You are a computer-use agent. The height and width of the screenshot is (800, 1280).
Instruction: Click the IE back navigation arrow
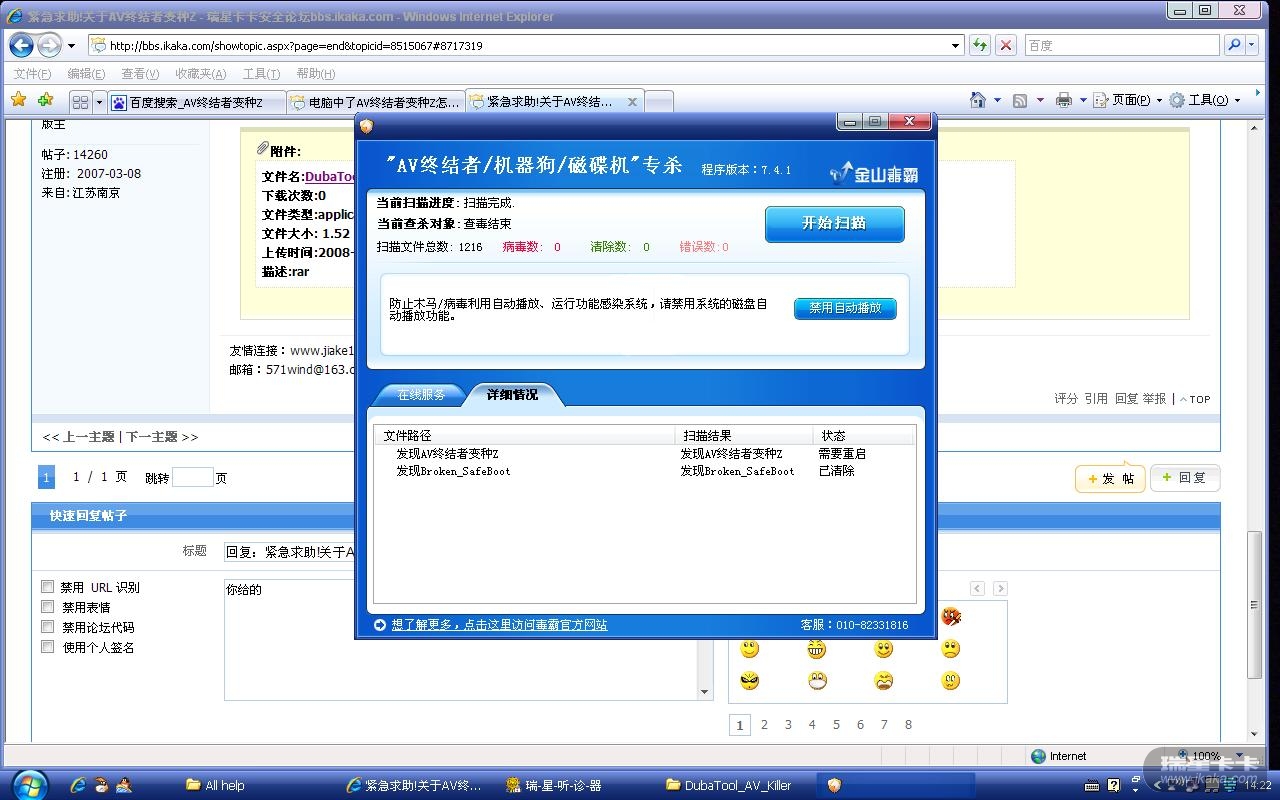click(x=21, y=45)
